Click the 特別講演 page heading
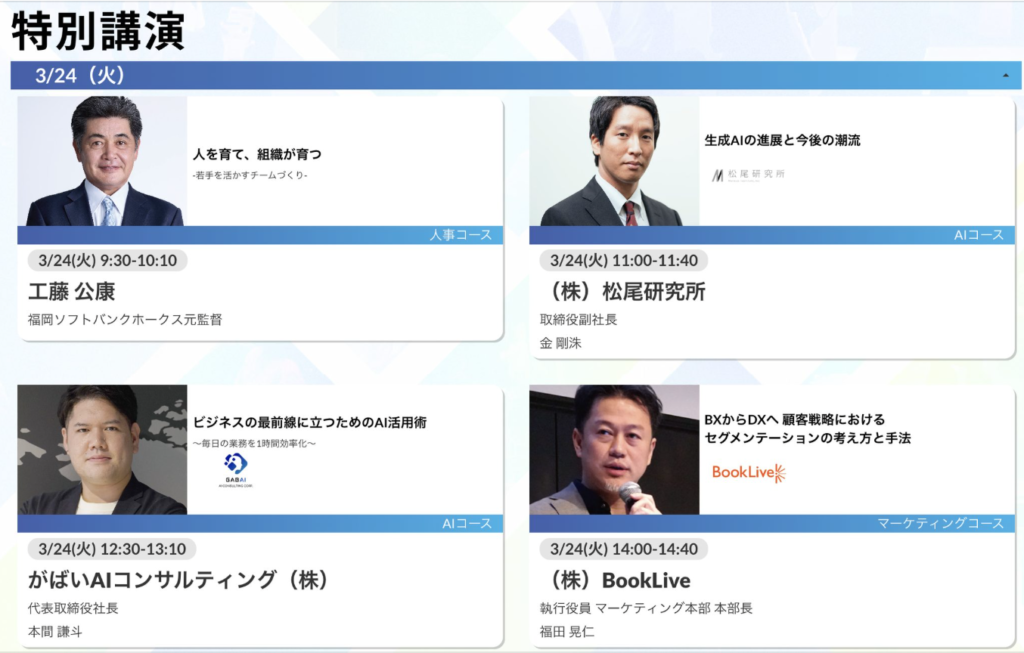1024x653 pixels. tap(98, 31)
